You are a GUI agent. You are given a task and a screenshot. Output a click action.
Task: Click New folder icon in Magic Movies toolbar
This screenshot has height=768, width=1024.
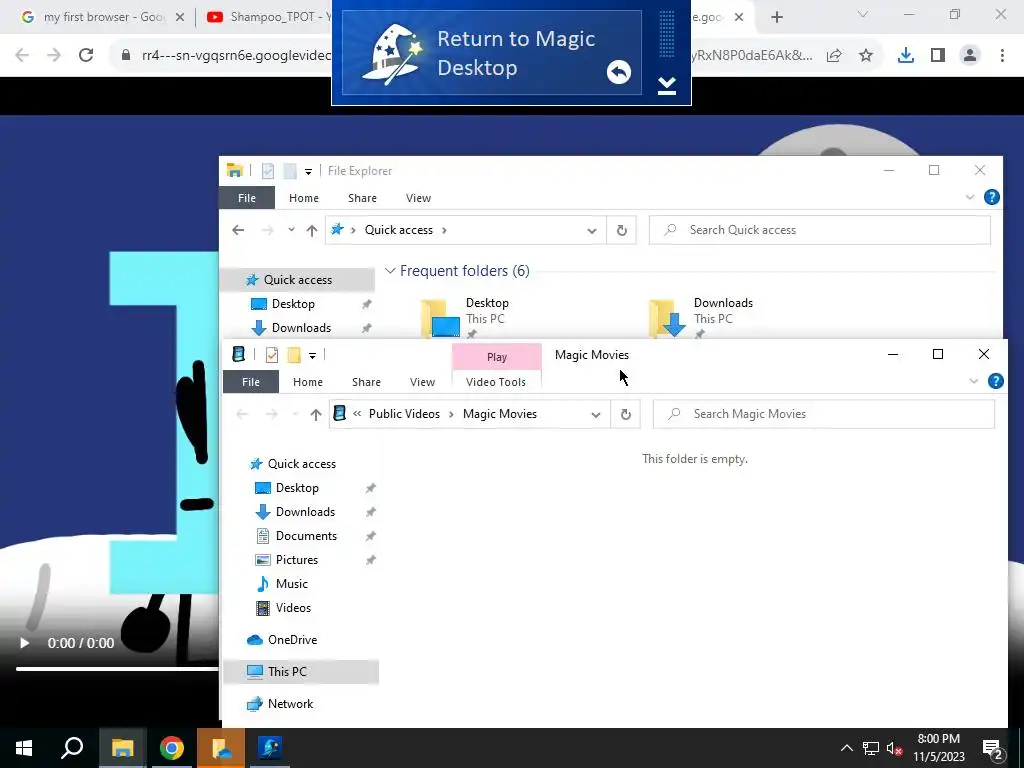pyautogui.click(x=294, y=355)
